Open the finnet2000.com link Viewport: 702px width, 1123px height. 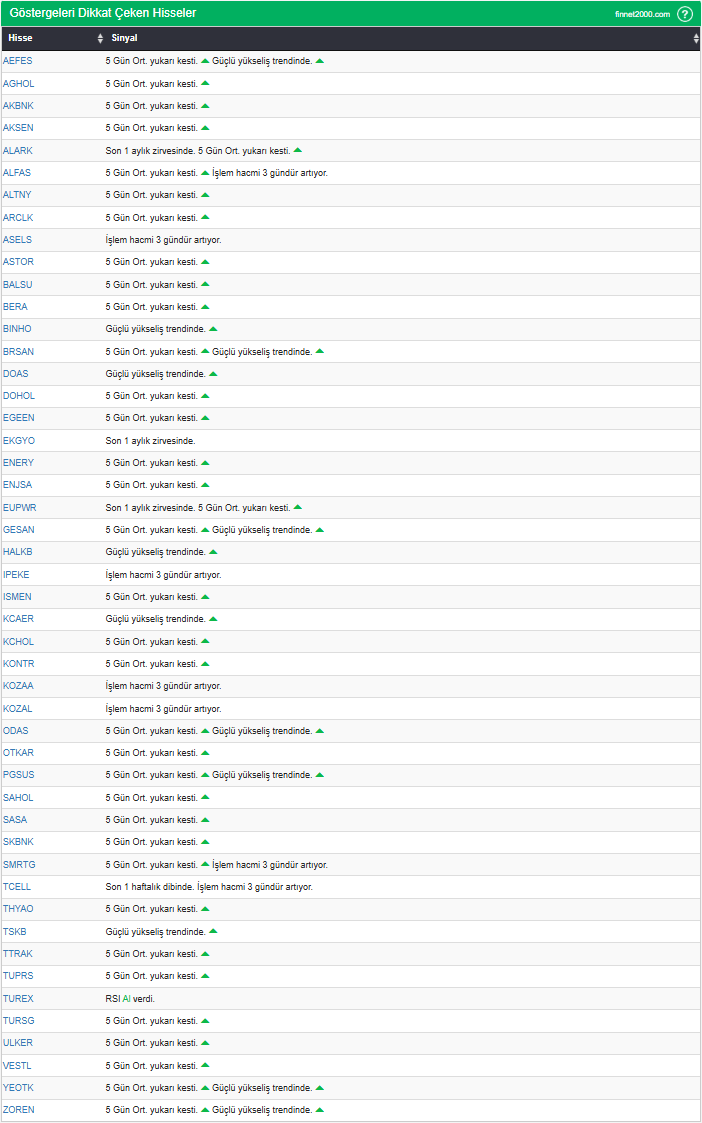pos(642,14)
